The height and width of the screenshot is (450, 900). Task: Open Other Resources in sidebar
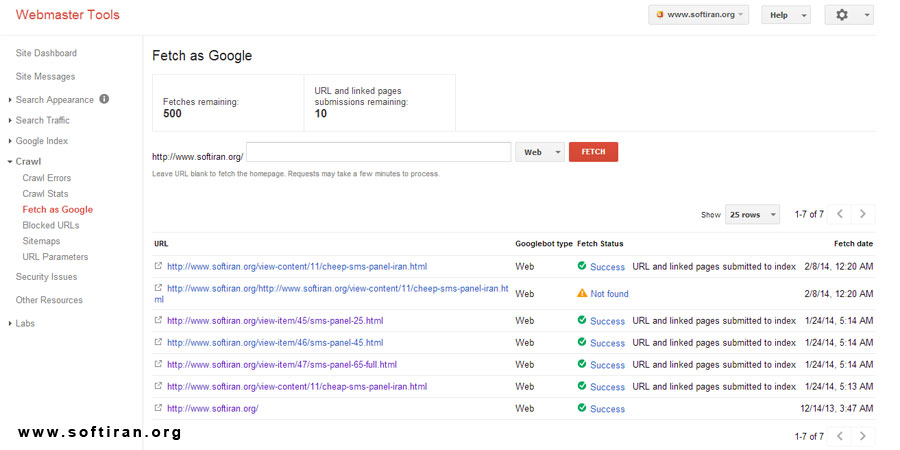point(49,300)
